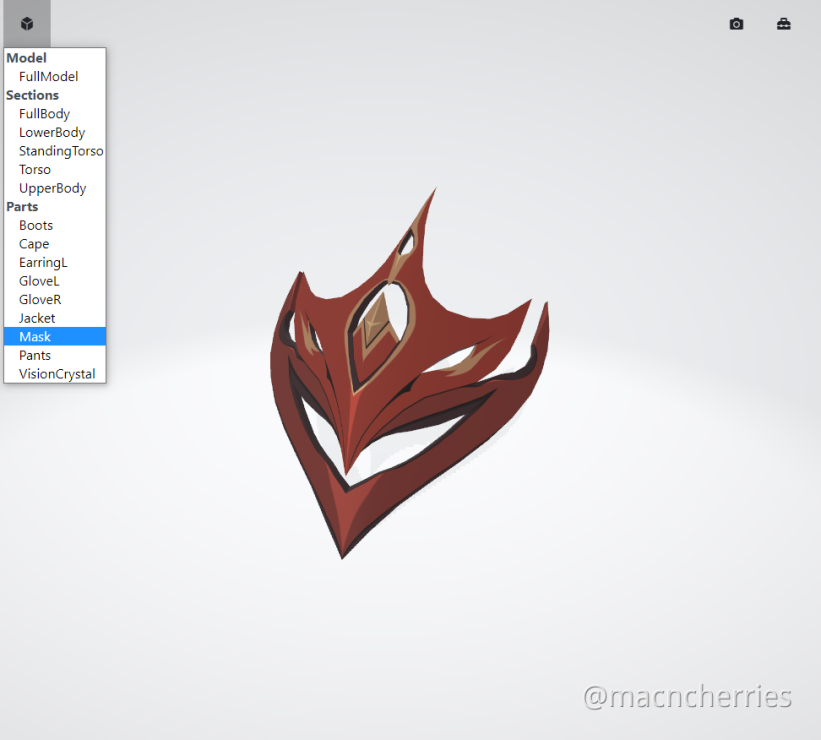Click the highlighted Mask entry

(x=35, y=337)
